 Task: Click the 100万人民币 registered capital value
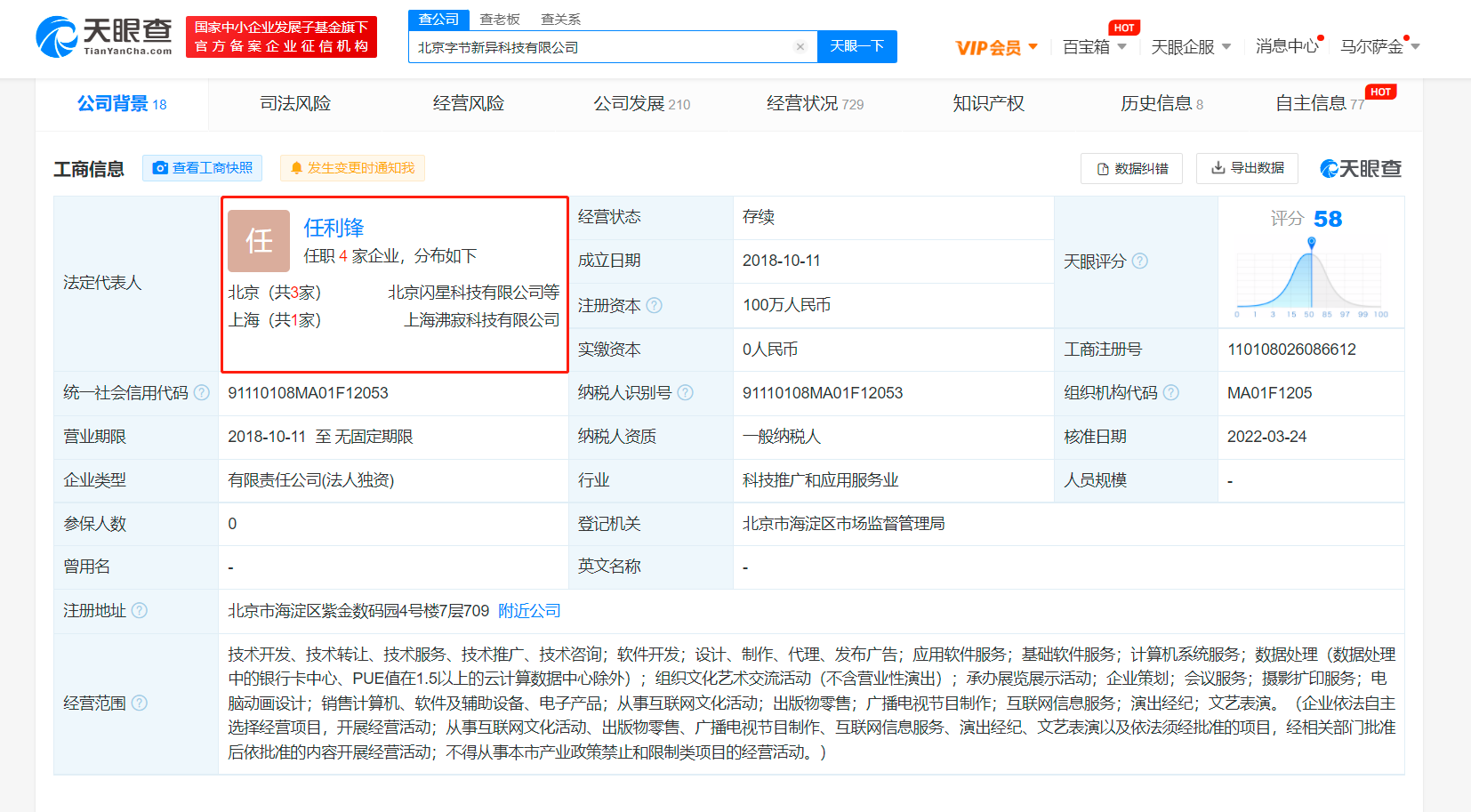[x=786, y=305]
